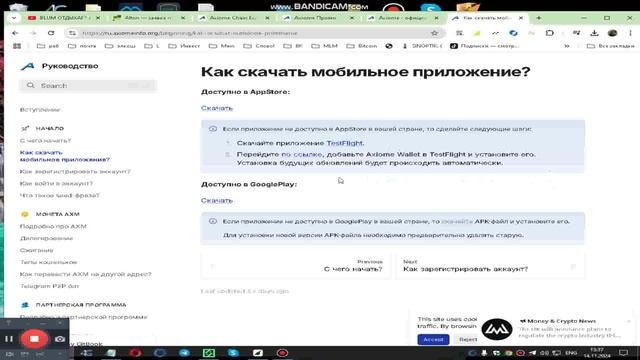The width and height of the screenshot is (640, 360).
Task: Click the Axiome logo beside Руководство
Action: pos(28,66)
